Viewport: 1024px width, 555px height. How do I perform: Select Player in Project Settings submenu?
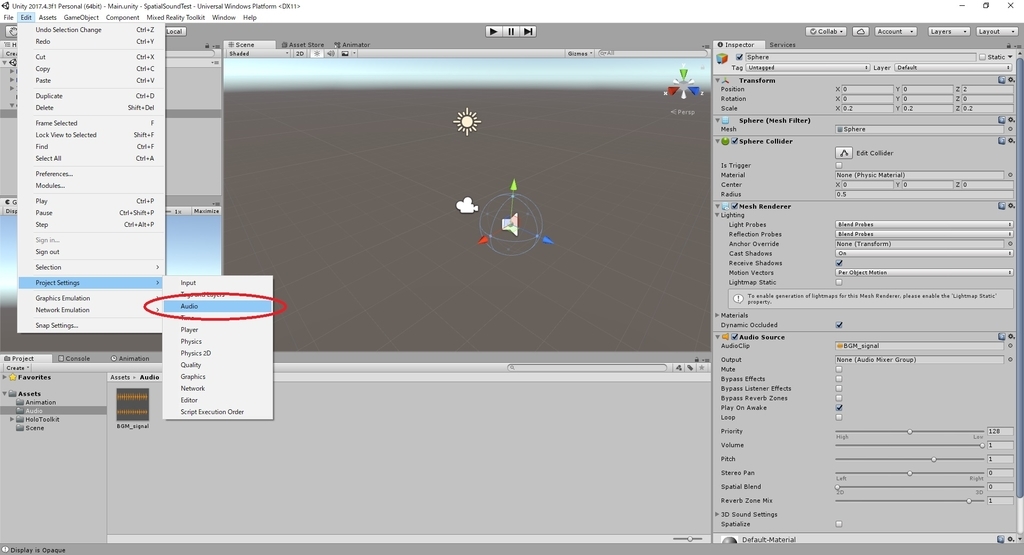coord(217,330)
